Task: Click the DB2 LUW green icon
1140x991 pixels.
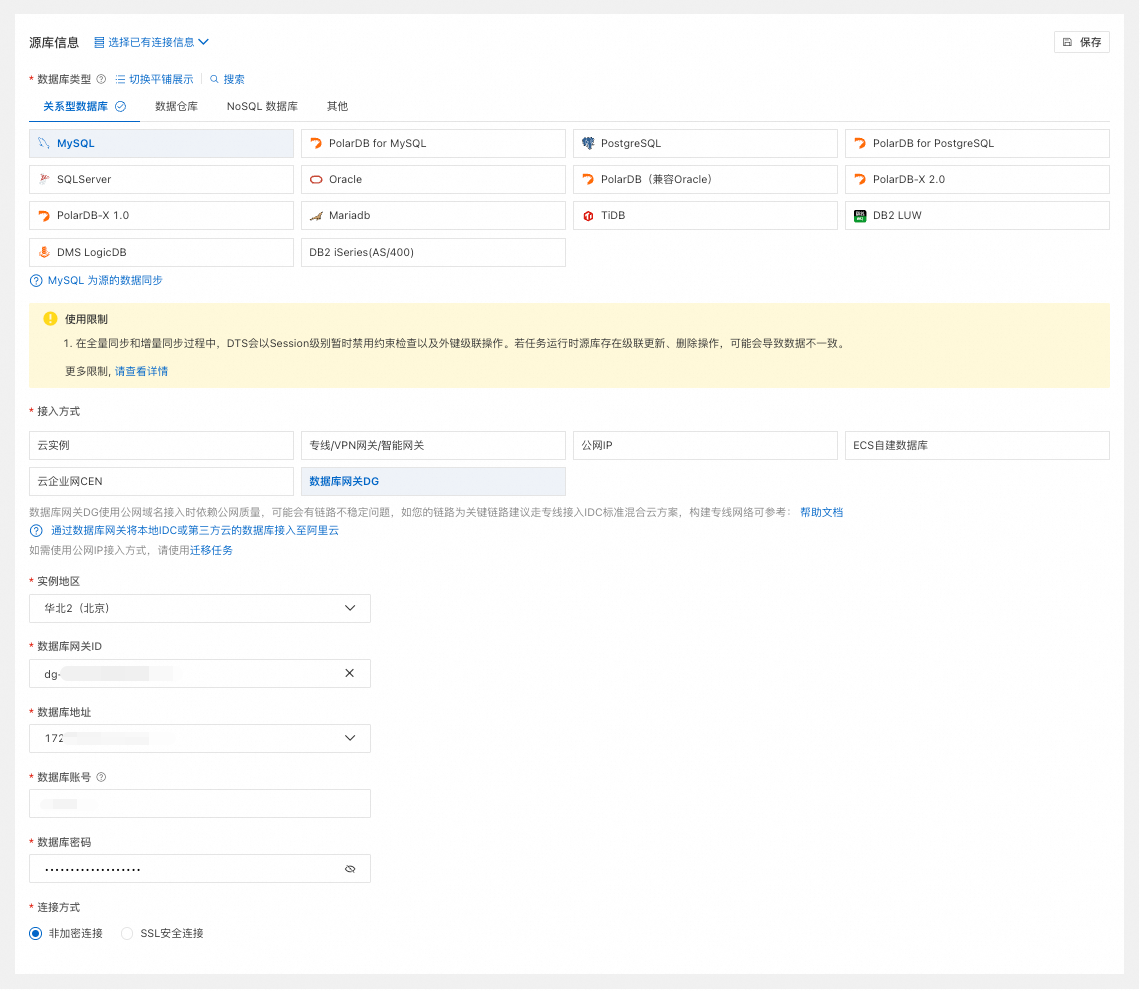Action: point(859,216)
